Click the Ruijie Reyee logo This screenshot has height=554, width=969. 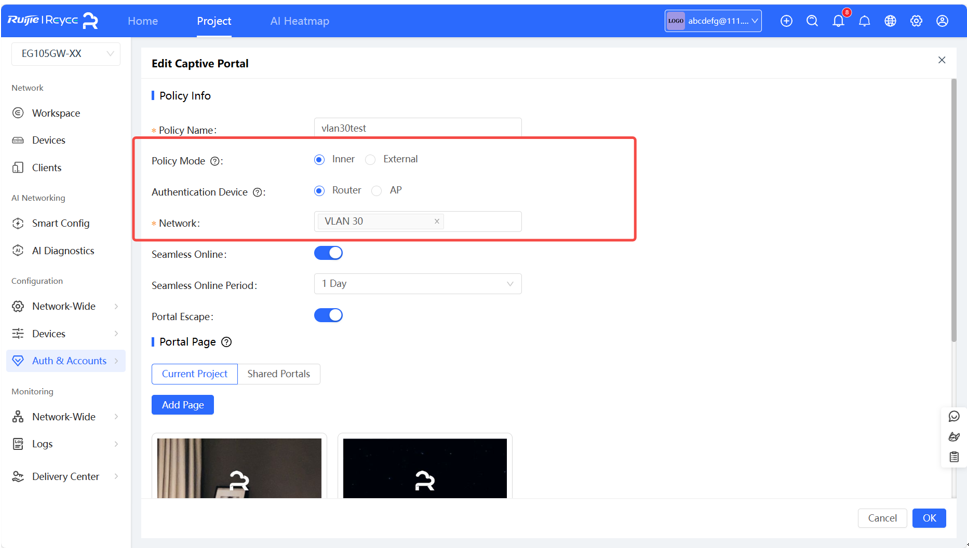[53, 20]
